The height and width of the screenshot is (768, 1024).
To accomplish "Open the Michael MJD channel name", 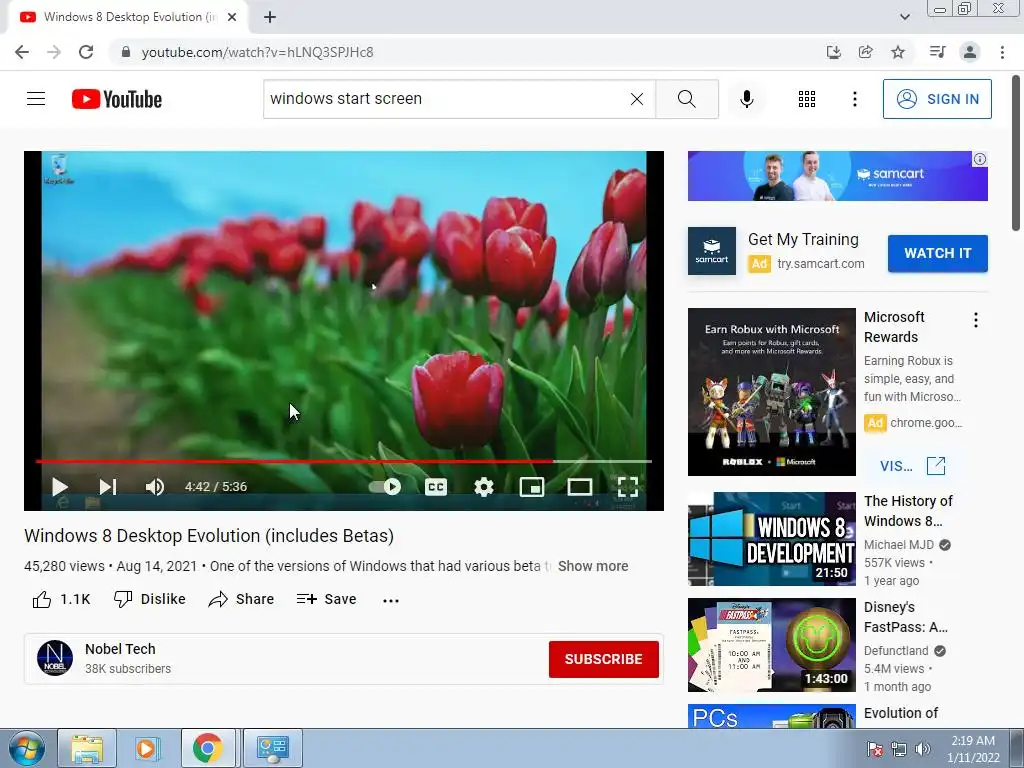I will tap(899, 545).
